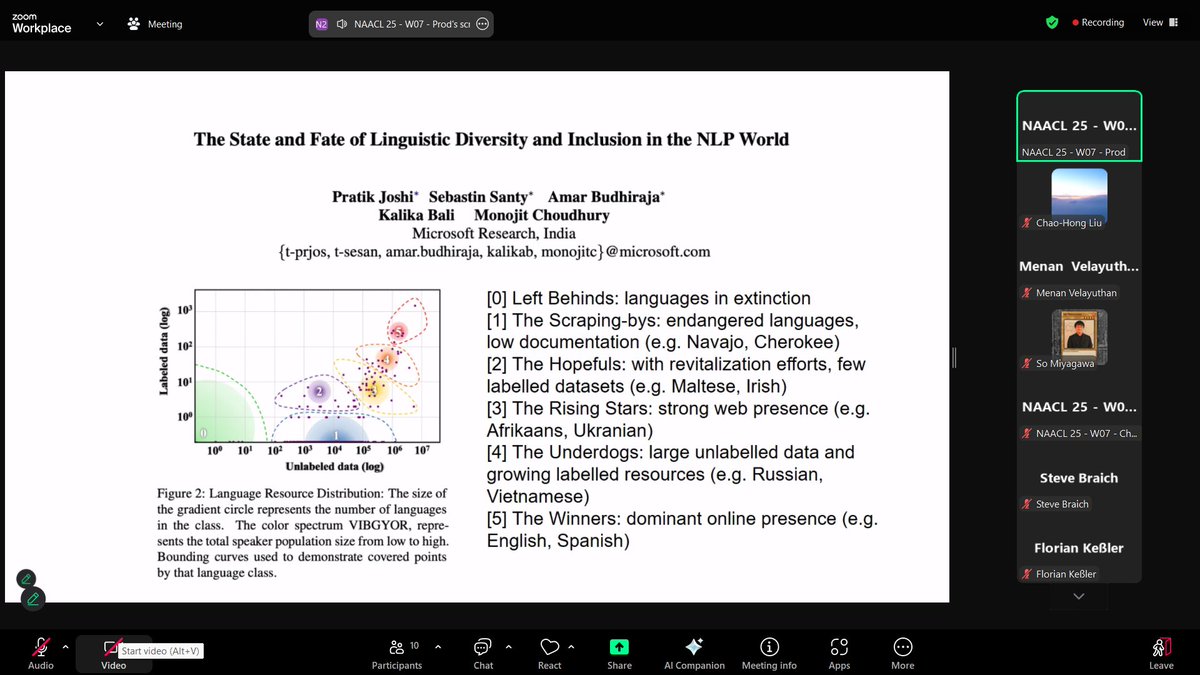
Task: Select the active speaker NAACL 25 - W07 - Prod tile
Action: point(1079,126)
